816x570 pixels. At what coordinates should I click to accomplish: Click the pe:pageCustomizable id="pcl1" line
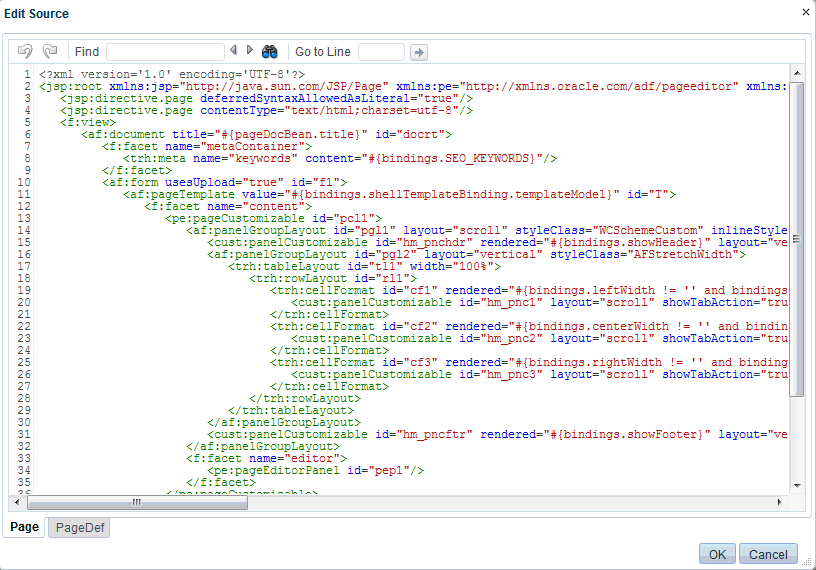273,218
